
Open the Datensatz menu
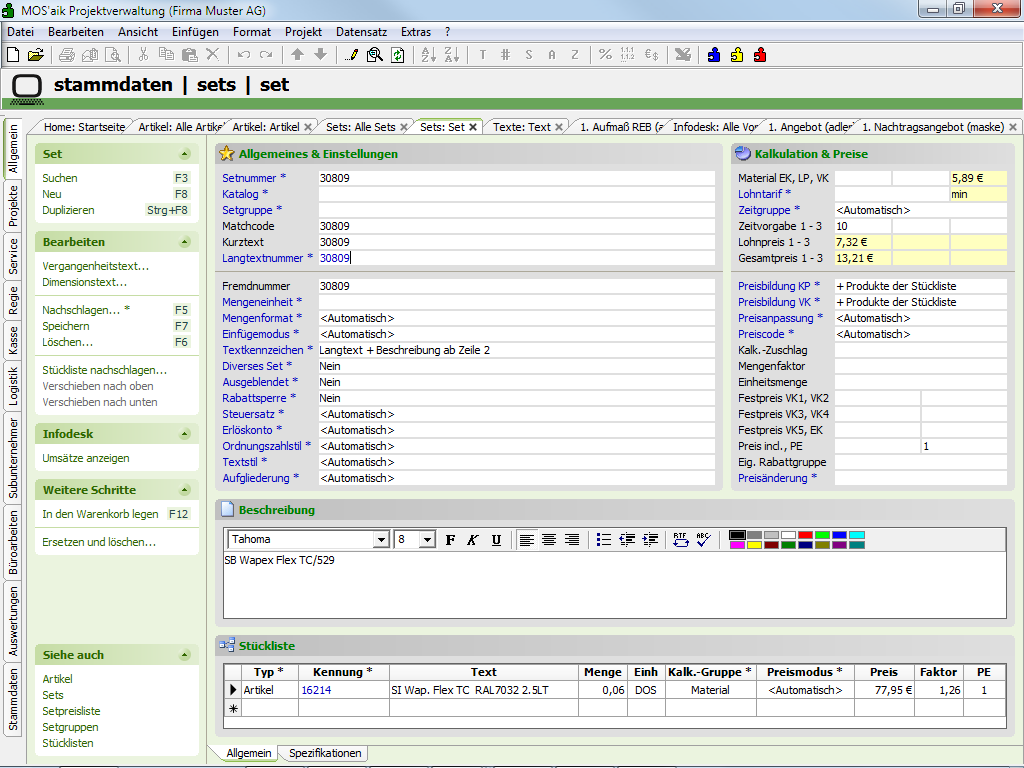(x=358, y=32)
